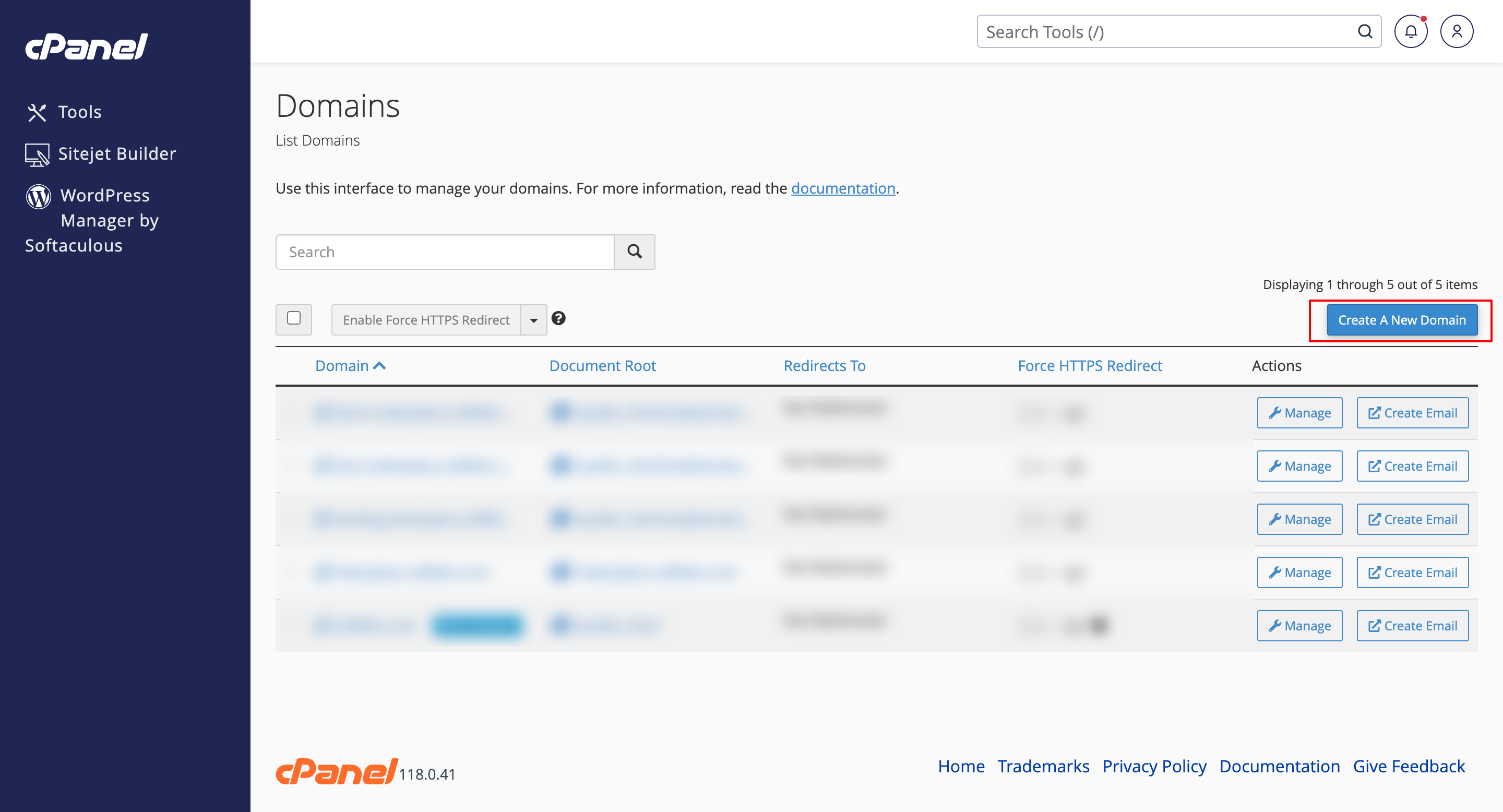Click Create Email for the second domain row
1503x812 pixels.
pyautogui.click(x=1413, y=466)
